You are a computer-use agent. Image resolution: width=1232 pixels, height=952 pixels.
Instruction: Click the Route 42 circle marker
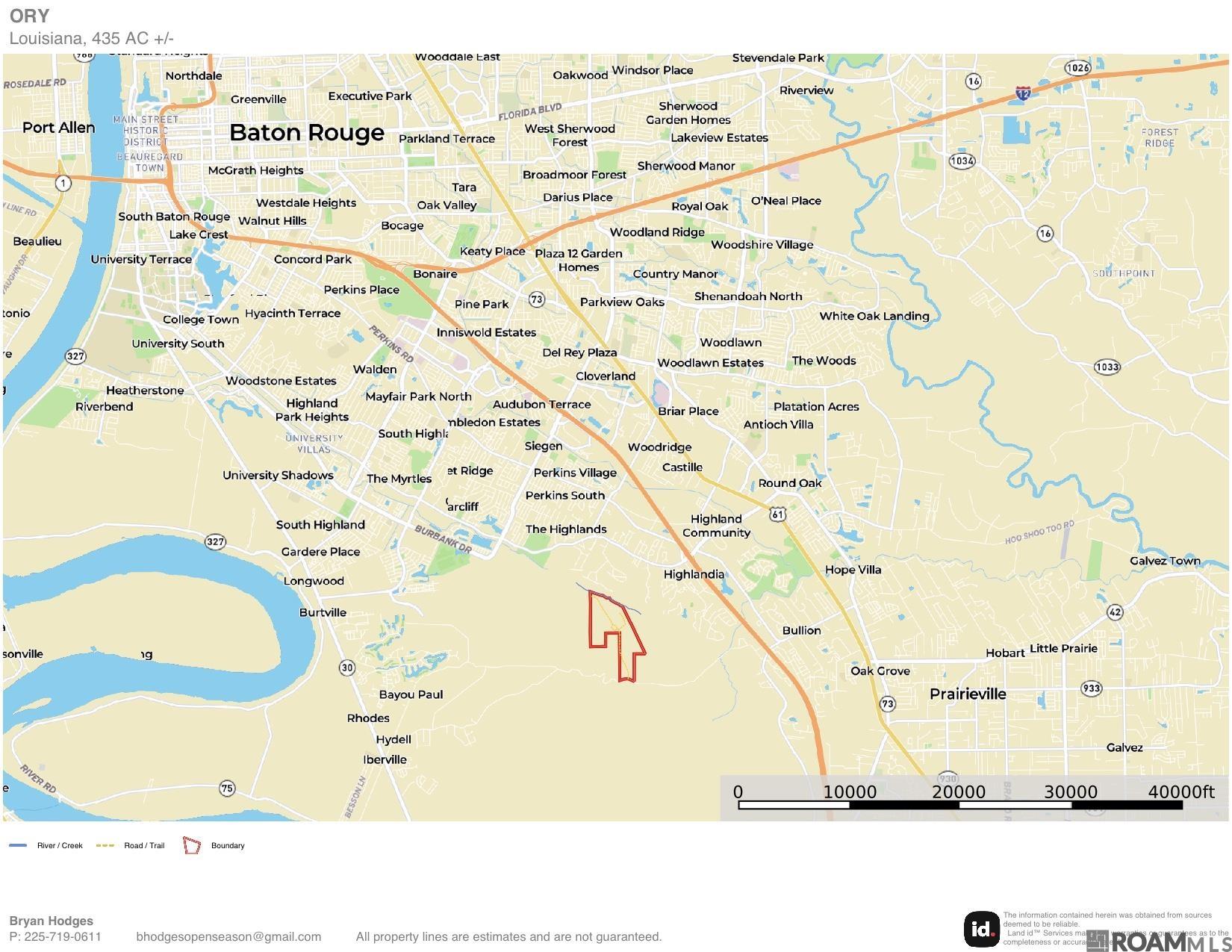[1114, 612]
